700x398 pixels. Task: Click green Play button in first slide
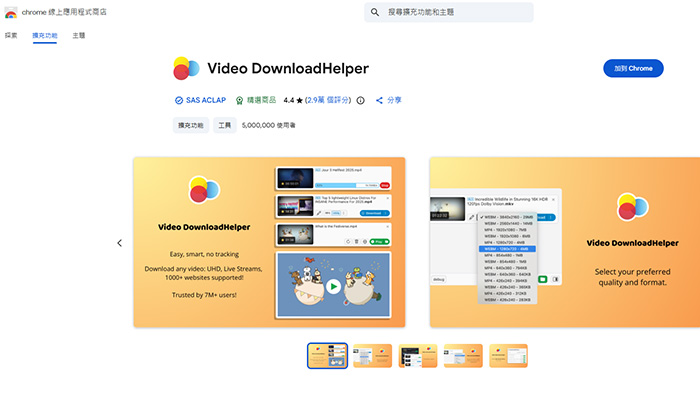(x=379, y=241)
